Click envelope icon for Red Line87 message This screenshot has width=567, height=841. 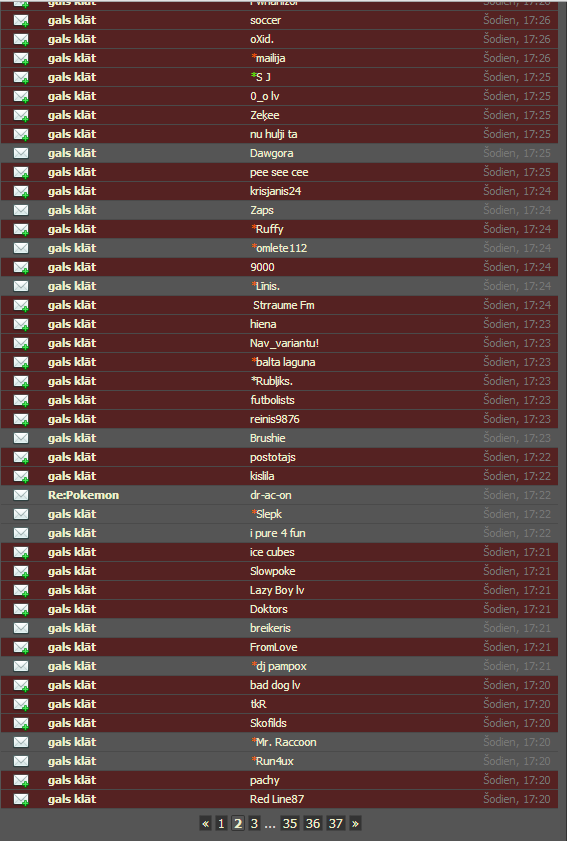click(x=21, y=799)
